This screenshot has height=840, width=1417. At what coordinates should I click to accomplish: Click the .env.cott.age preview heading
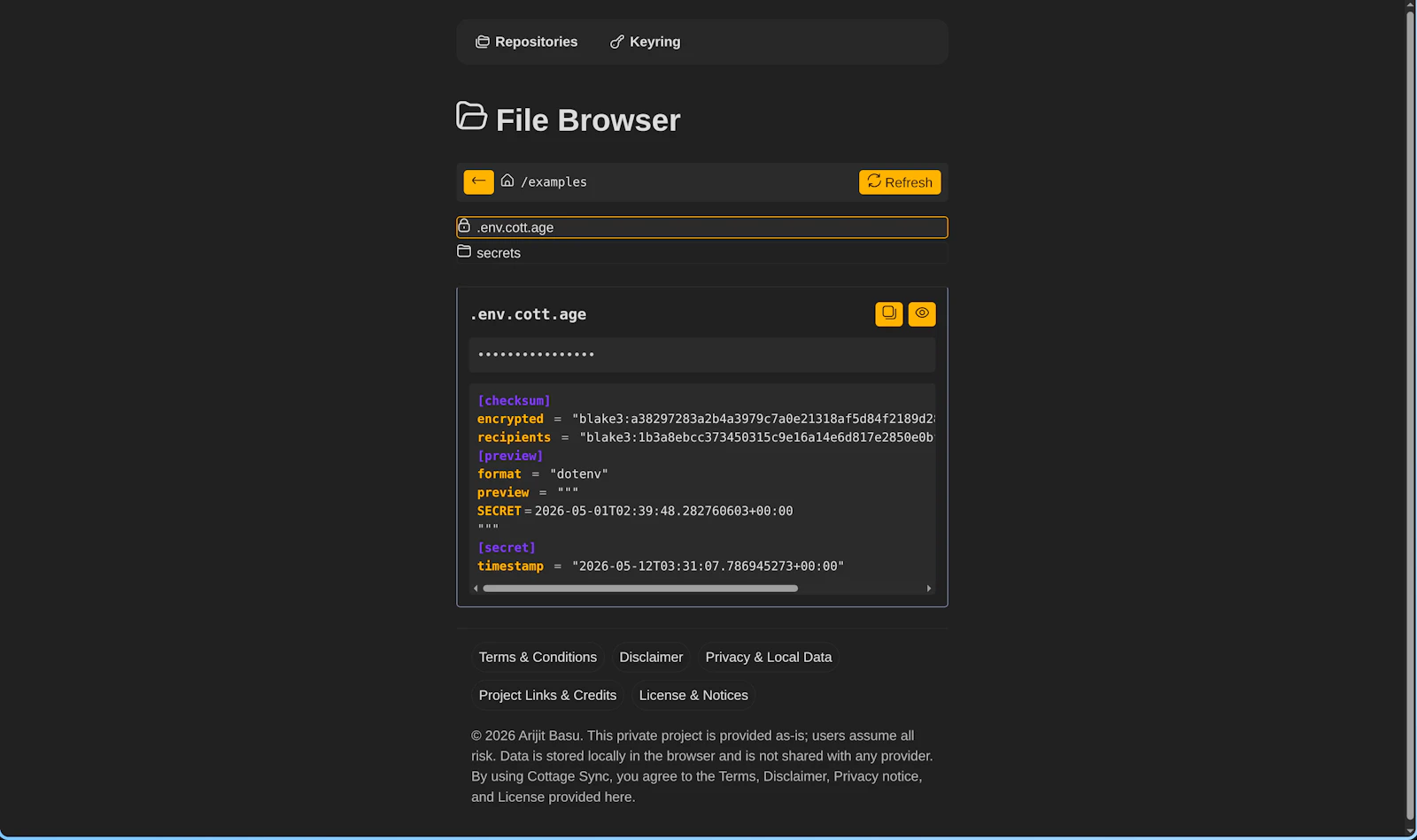click(528, 314)
